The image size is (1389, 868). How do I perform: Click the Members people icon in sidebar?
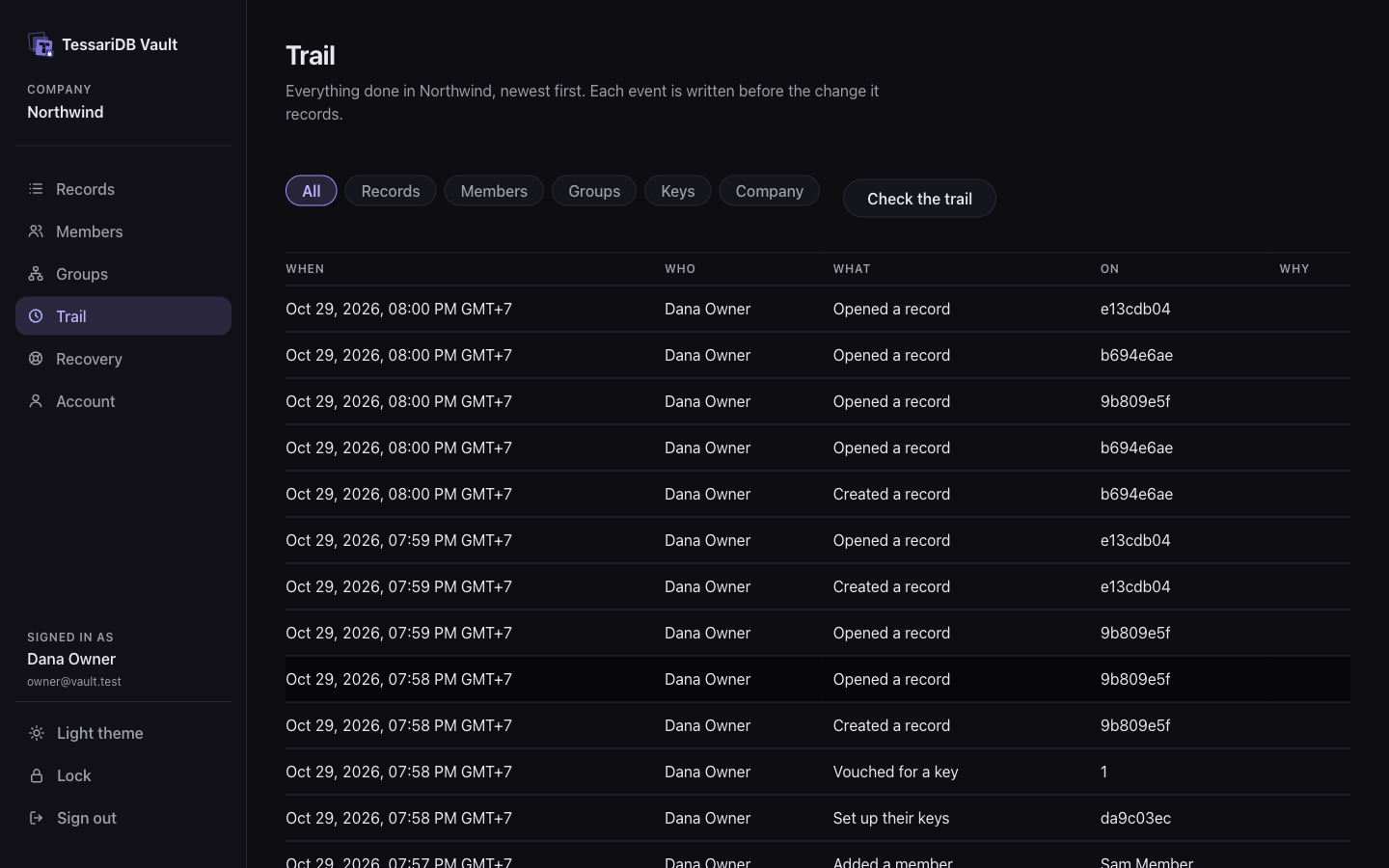[x=36, y=231]
